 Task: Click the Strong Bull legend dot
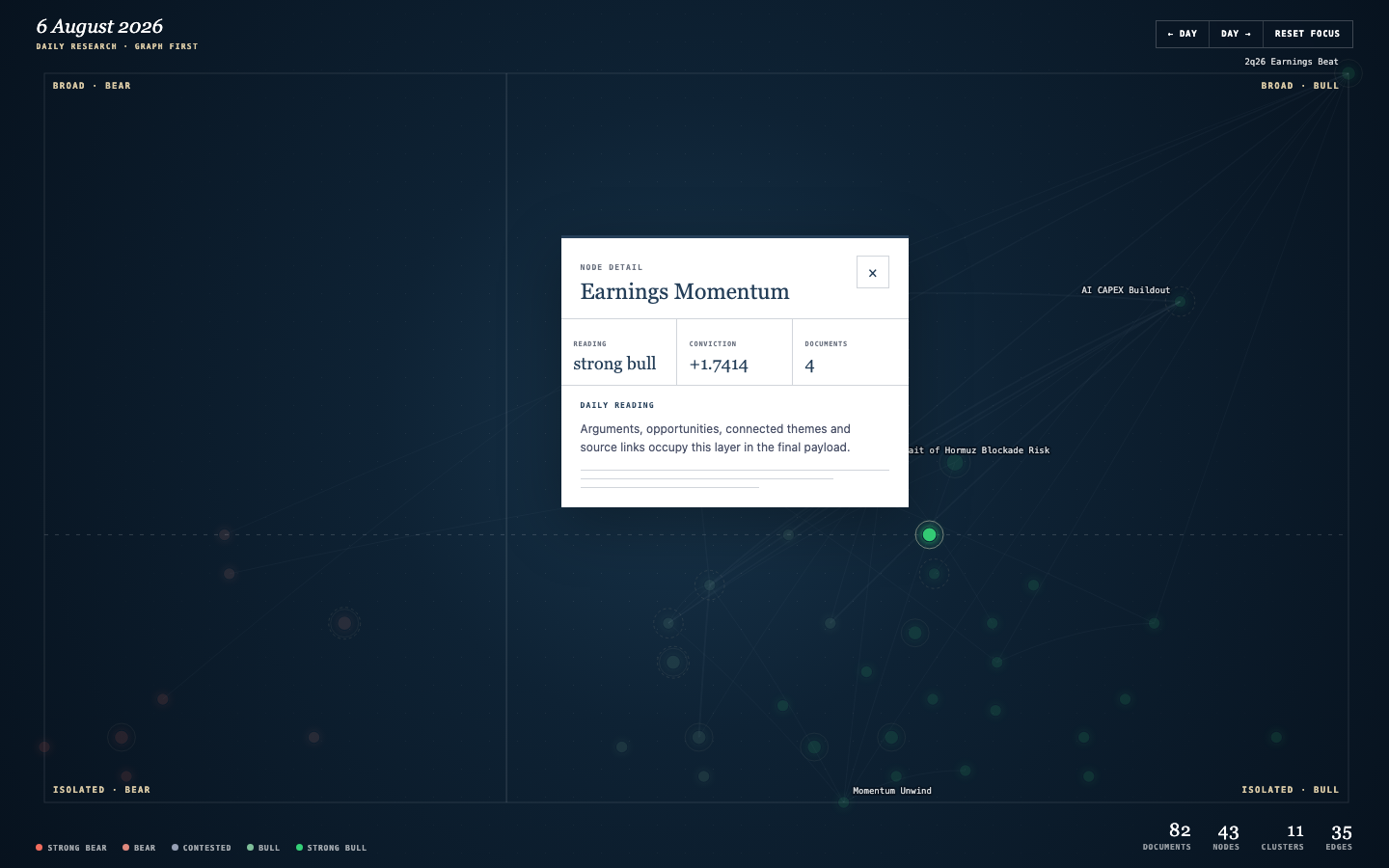click(x=299, y=848)
